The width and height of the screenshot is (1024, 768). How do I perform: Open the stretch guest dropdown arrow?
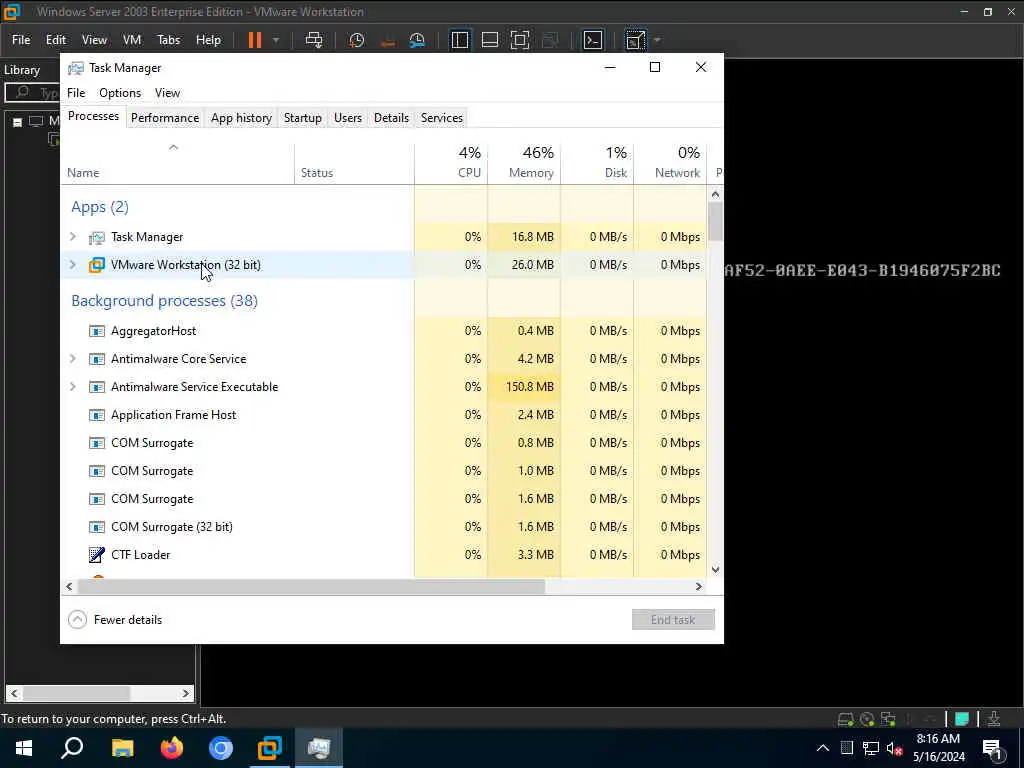point(658,40)
